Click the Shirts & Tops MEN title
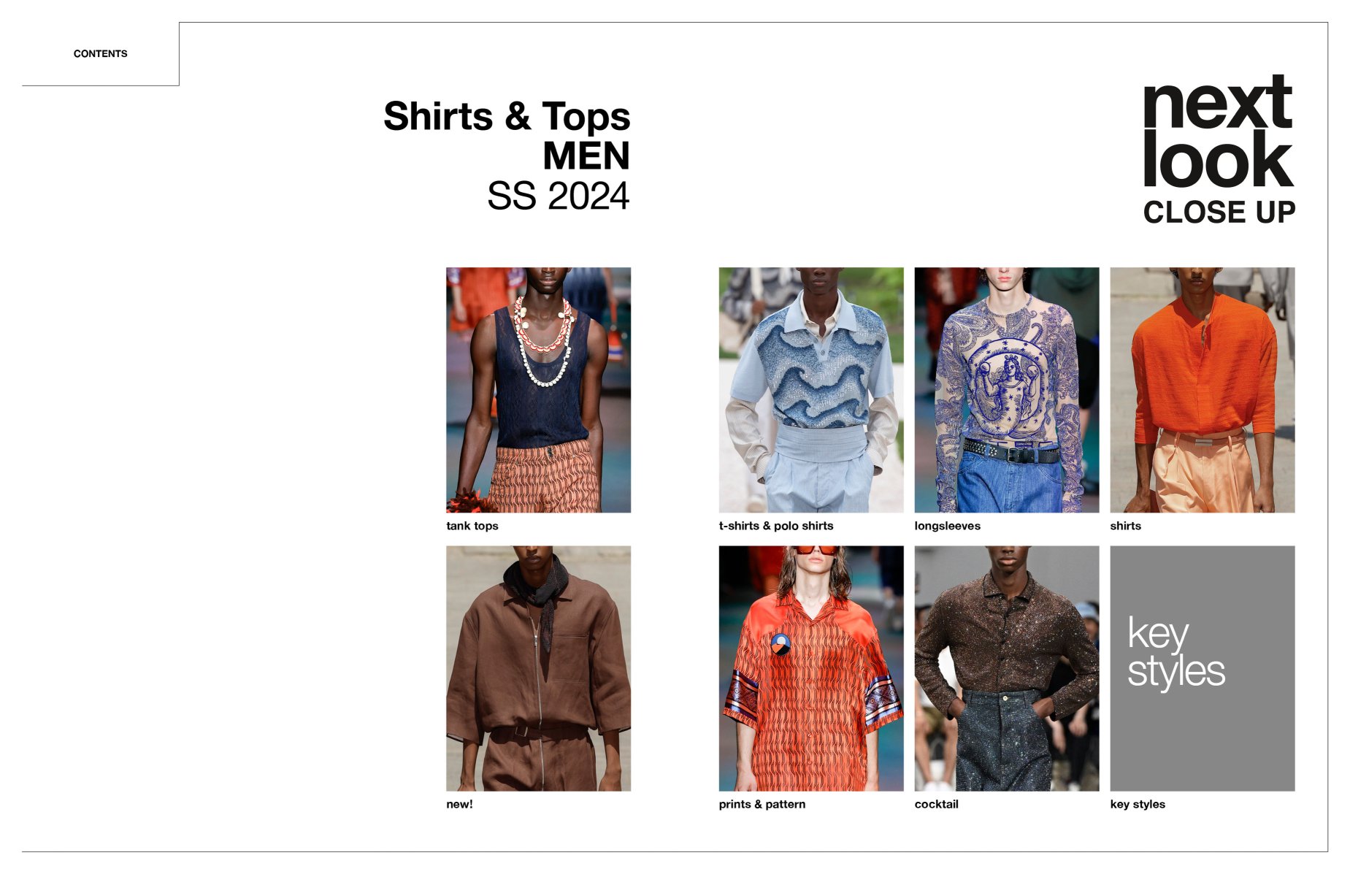This screenshot has width=1350, height=896. (x=507, y=136)
